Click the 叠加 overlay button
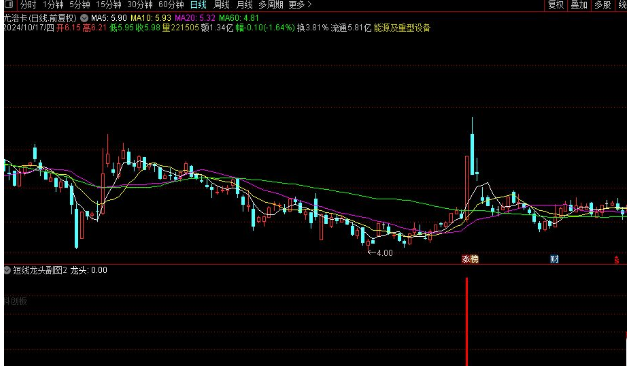Image resolution: width=627 pixels, height=366 pixels. click(x=579, y=5)
